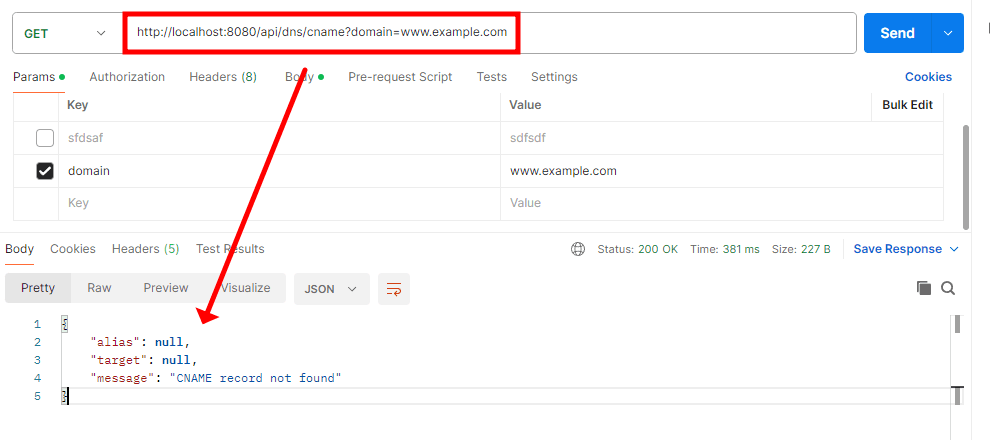Switch to the Authorization tab
This screenshot has width=990, height=440.
coord(127,77)
